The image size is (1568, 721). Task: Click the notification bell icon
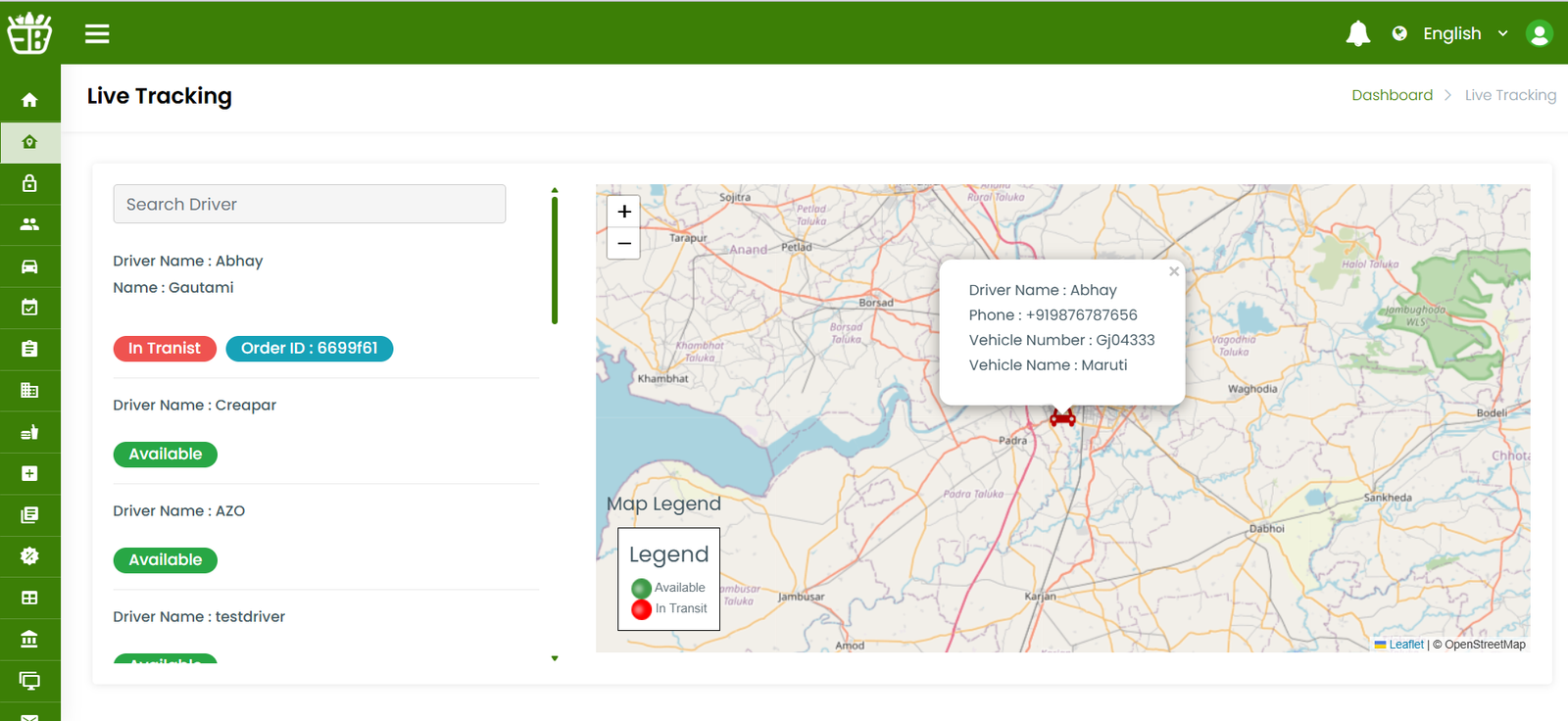click(1357, 34)
